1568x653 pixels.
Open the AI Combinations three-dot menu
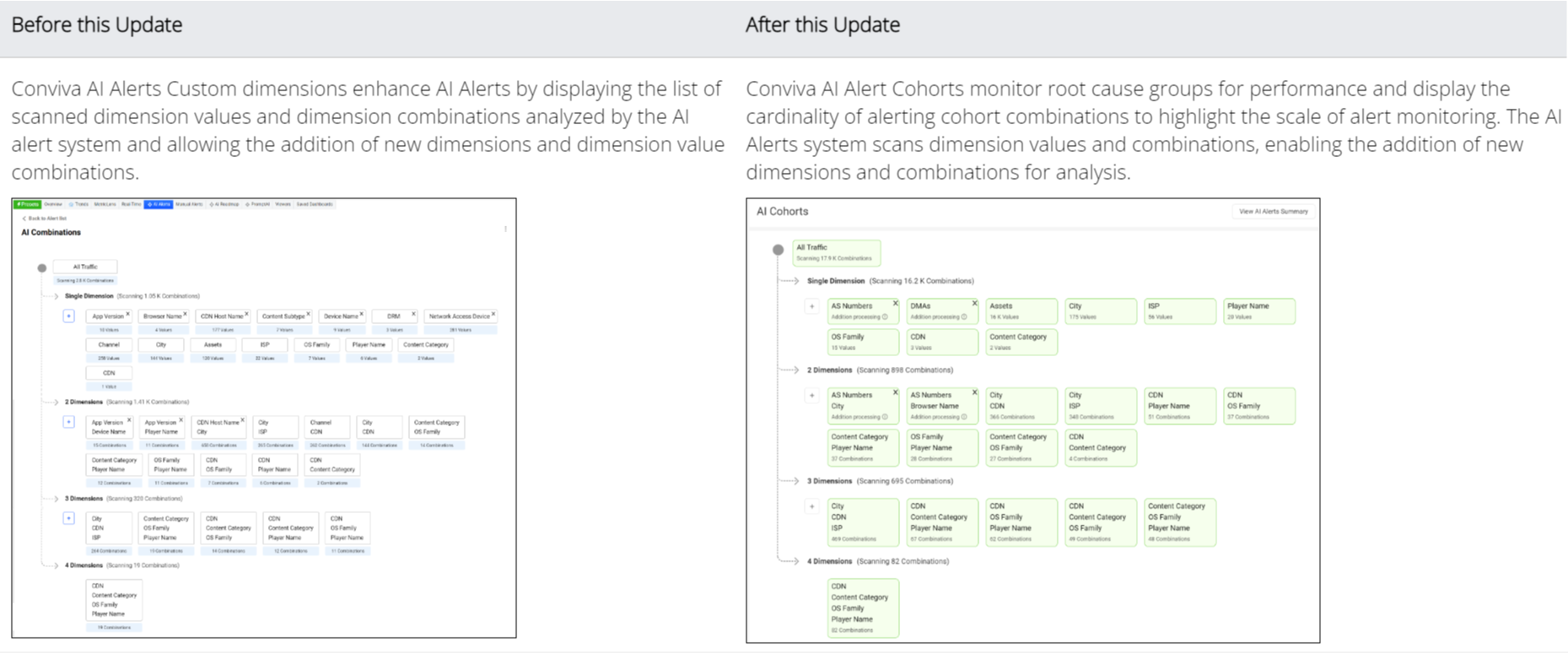505,229
